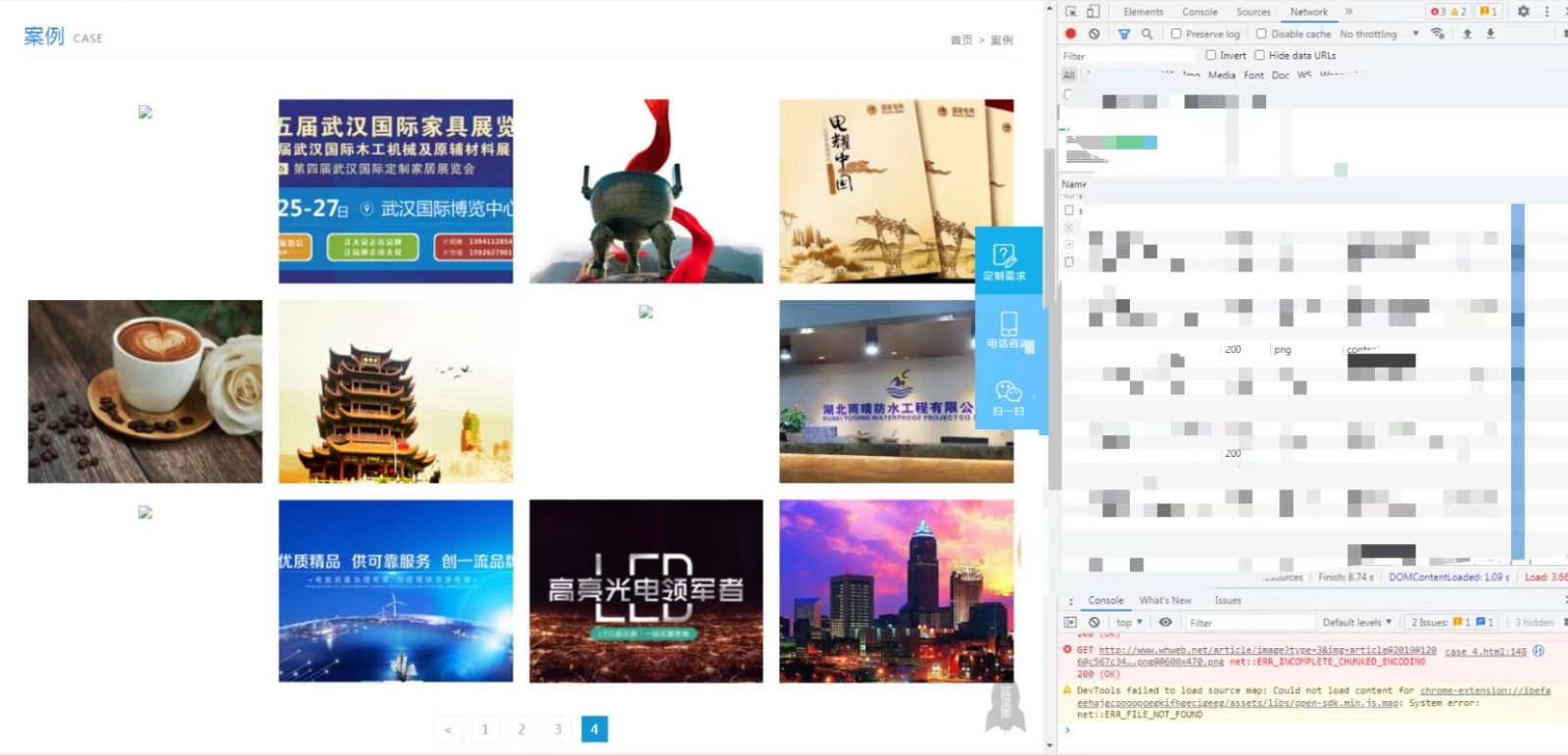
Task: Open the top context selector in console
Action: 1129,623
